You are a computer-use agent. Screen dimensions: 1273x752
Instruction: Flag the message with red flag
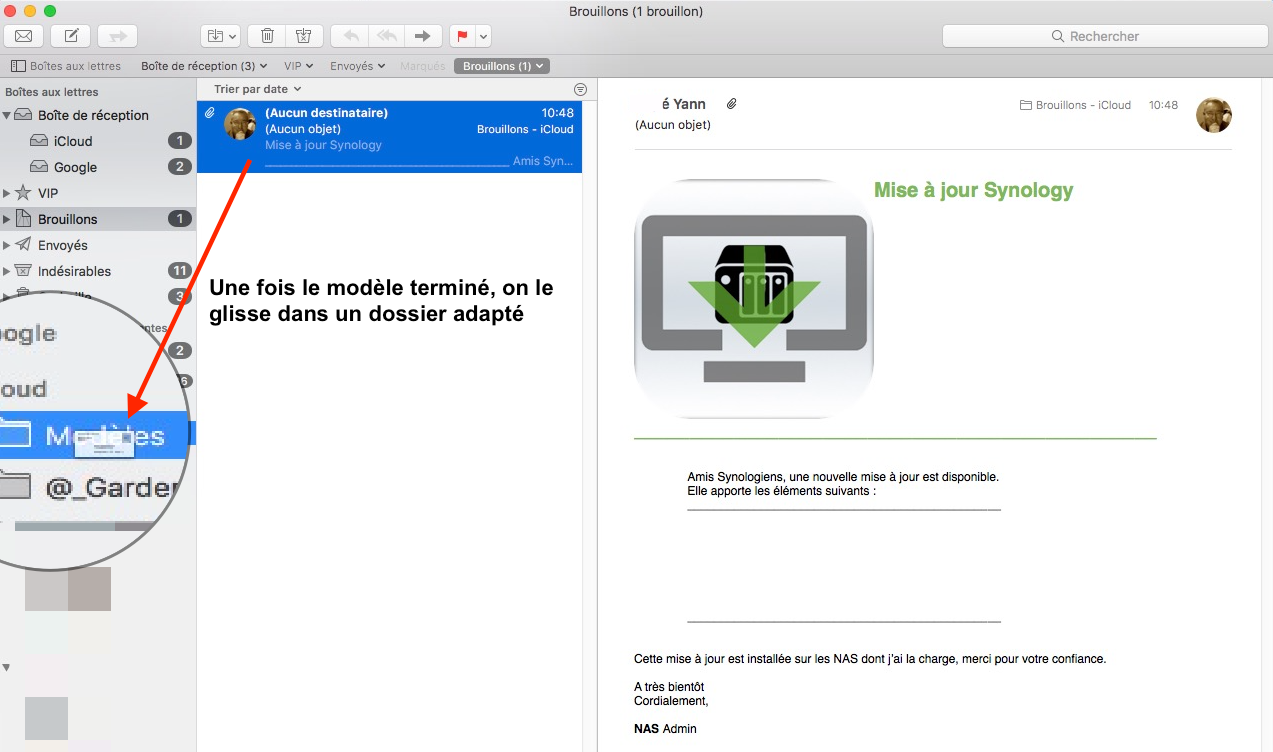point(462,36)
